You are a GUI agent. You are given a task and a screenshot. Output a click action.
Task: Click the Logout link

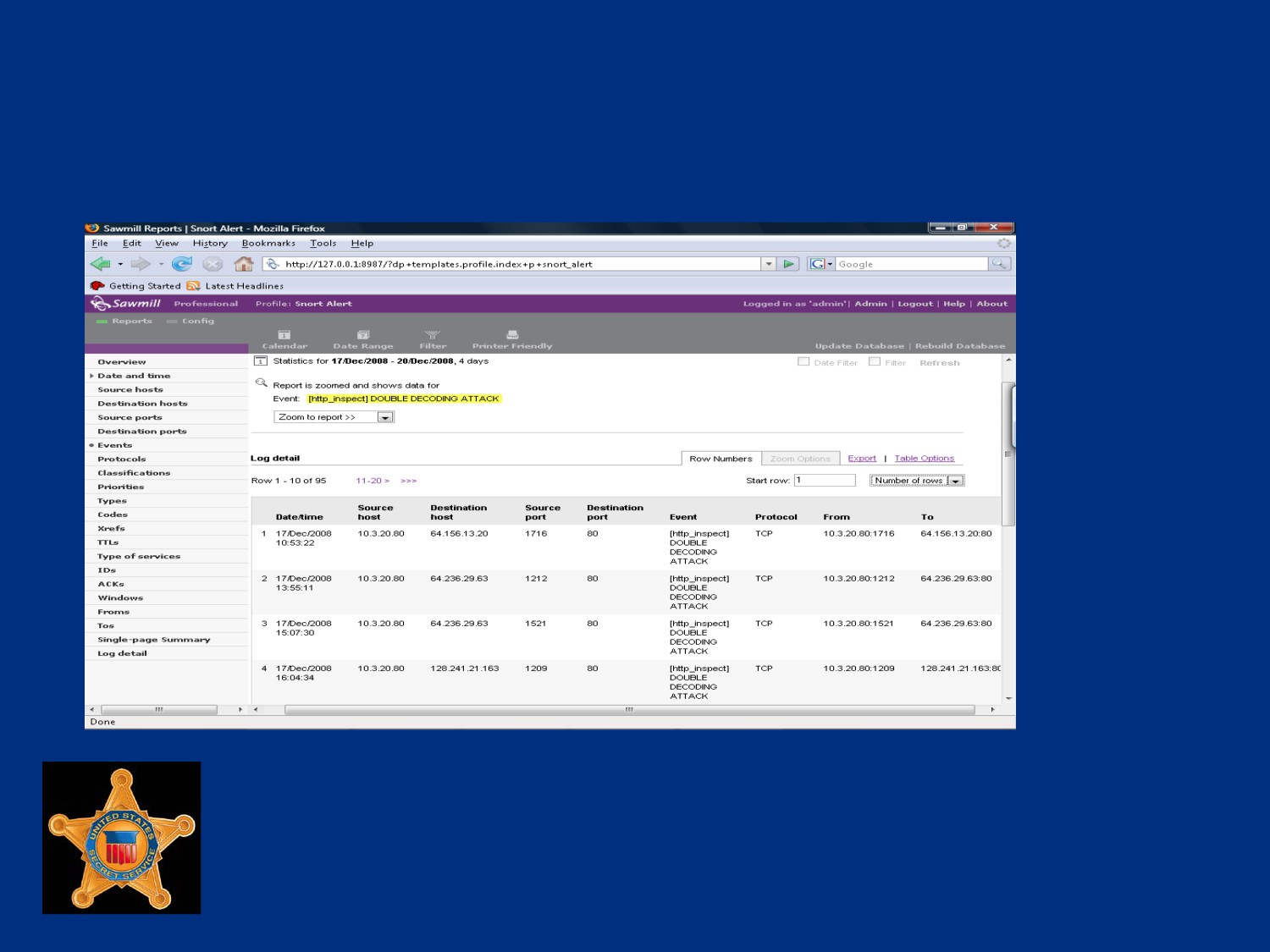coord(915,304)
